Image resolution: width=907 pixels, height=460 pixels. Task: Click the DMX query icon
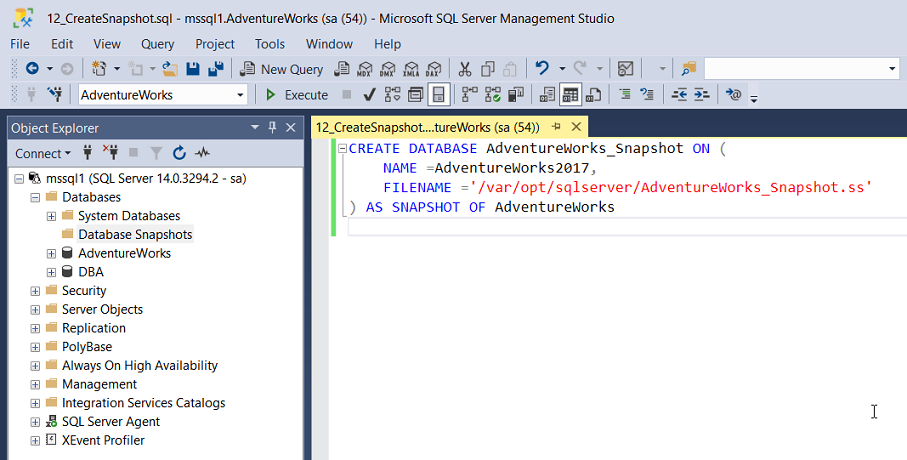point(388,69)
